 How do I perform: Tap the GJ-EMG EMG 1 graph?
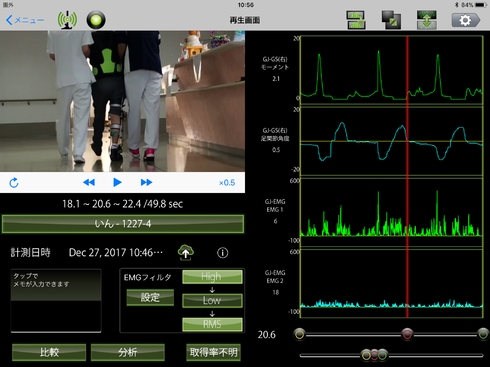coord(392,212)
